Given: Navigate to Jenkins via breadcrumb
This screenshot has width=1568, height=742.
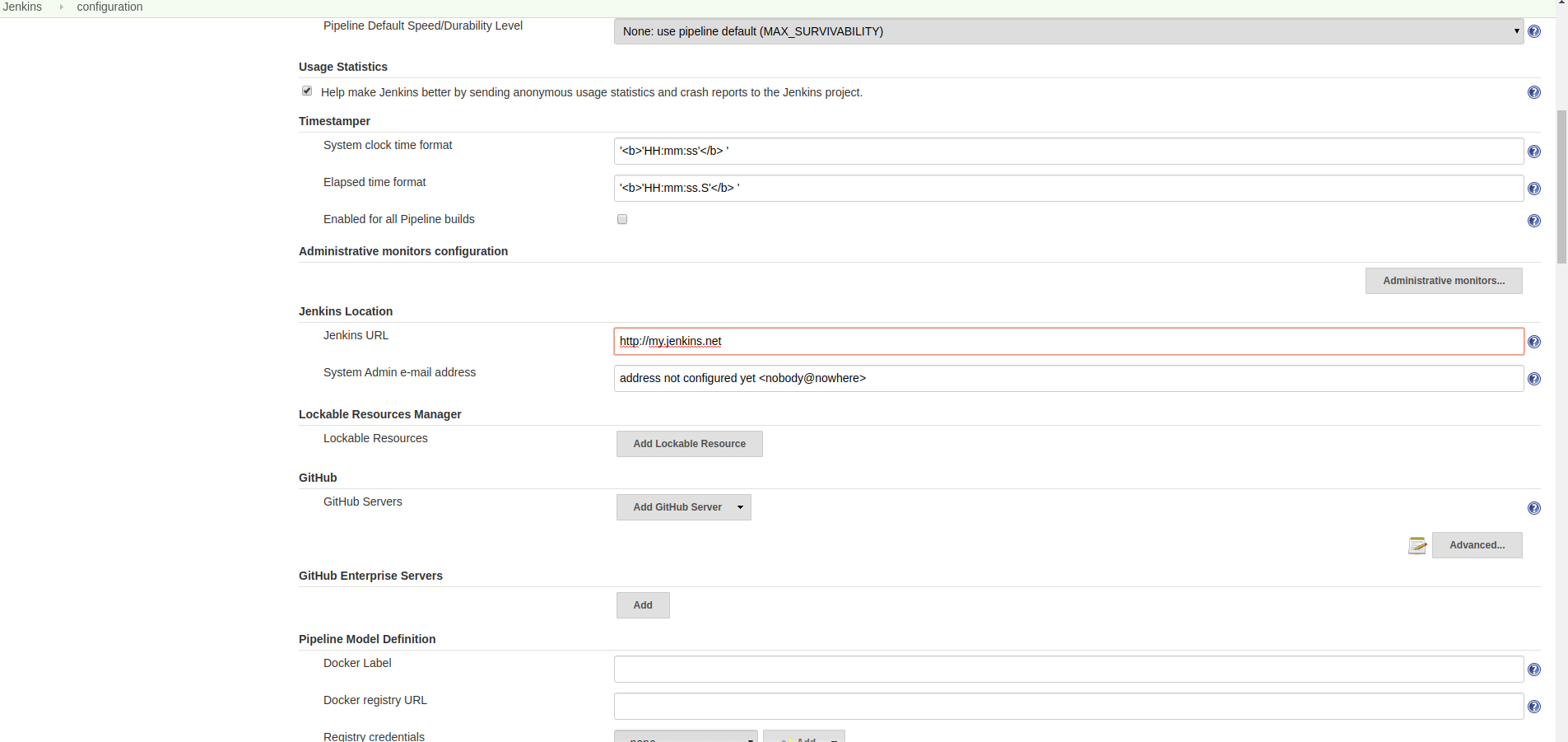Looking at the screenshot, I should [22, 7].
